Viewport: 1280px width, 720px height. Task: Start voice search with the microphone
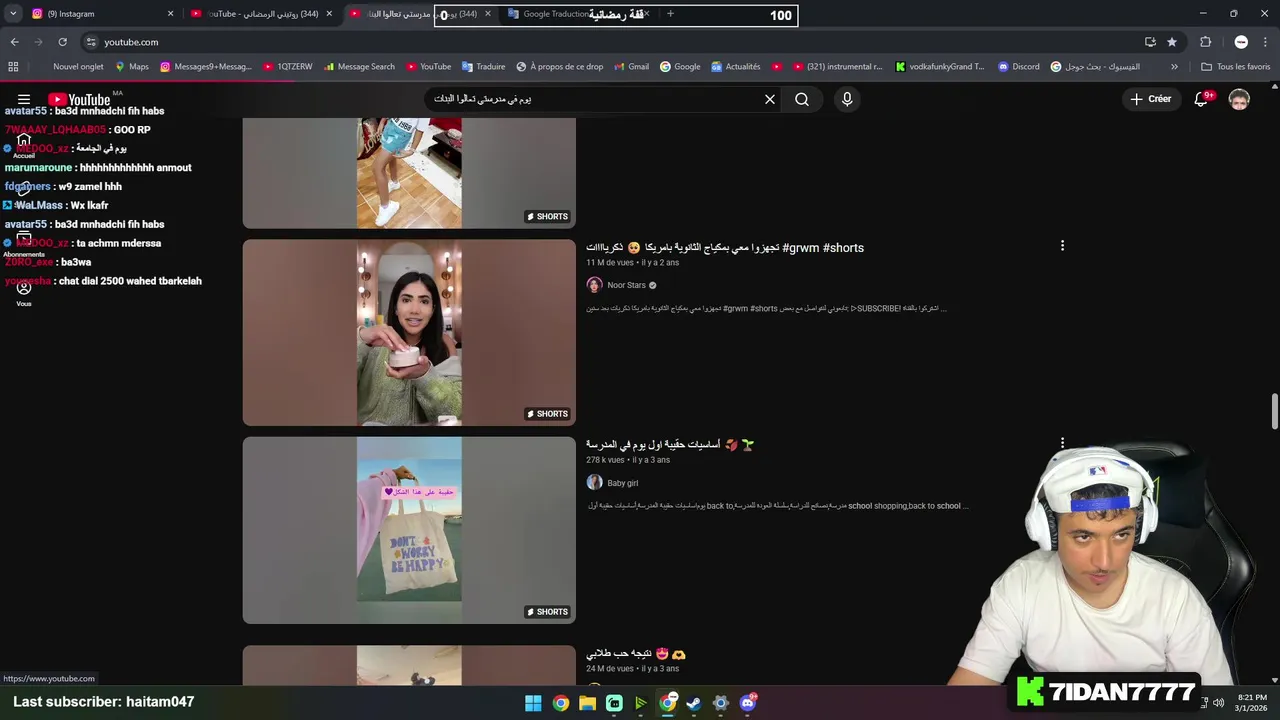847,99
